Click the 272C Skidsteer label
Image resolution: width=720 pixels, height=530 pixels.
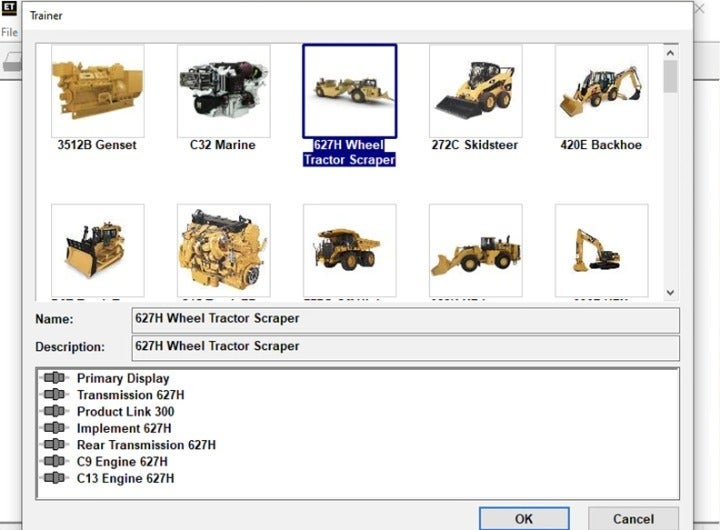[x=475, y=145]
